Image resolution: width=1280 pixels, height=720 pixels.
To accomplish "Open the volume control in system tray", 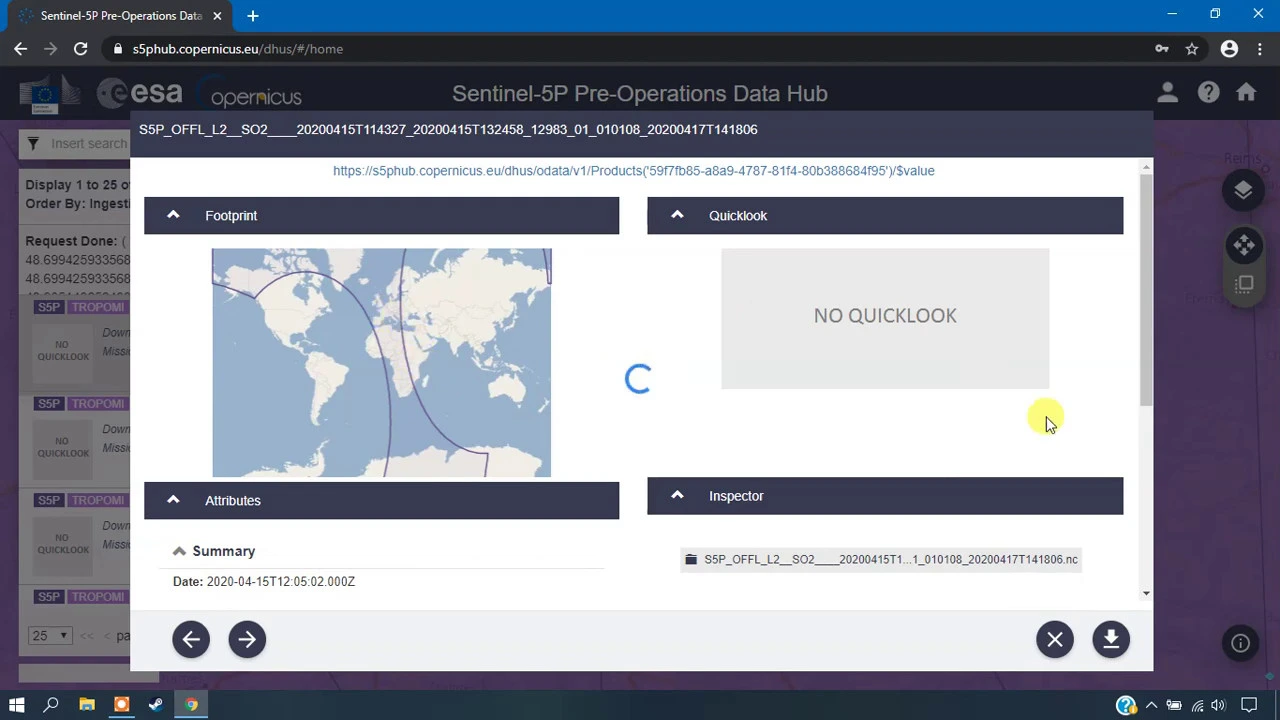I will tap(1218, 706).
